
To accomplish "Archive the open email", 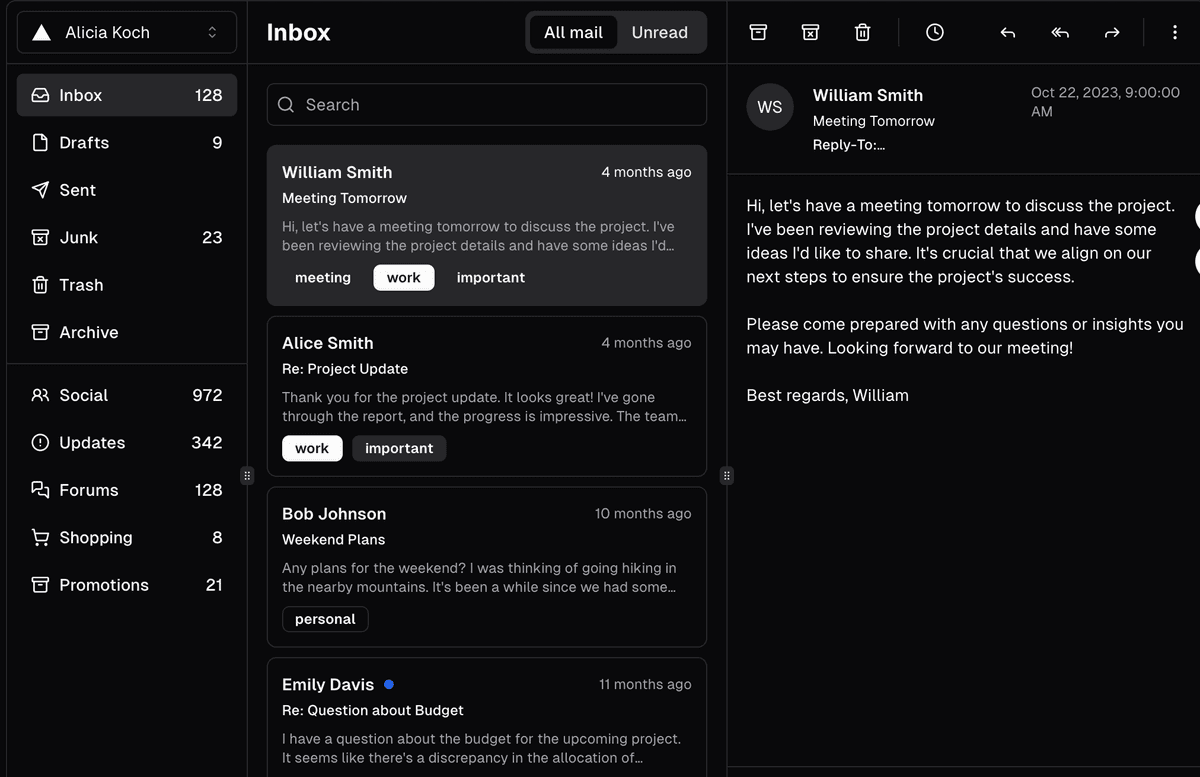I will click(x=758, y=32).
